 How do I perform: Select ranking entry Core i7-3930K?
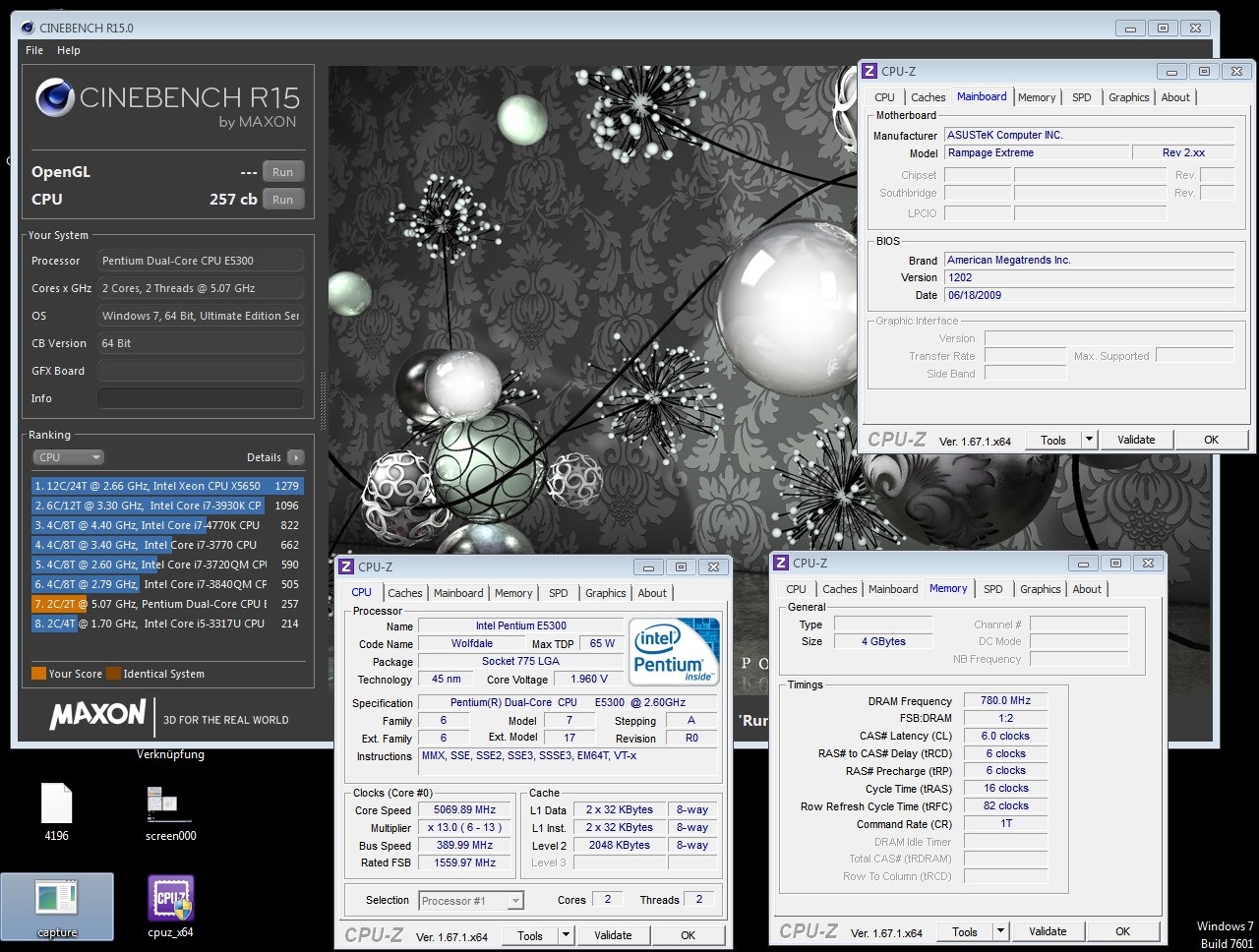click(167, 506)
